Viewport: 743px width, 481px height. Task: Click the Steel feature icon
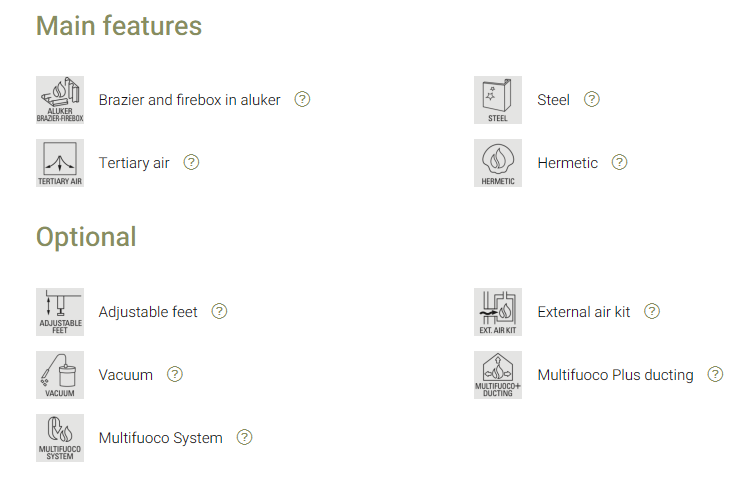[498, 100]
